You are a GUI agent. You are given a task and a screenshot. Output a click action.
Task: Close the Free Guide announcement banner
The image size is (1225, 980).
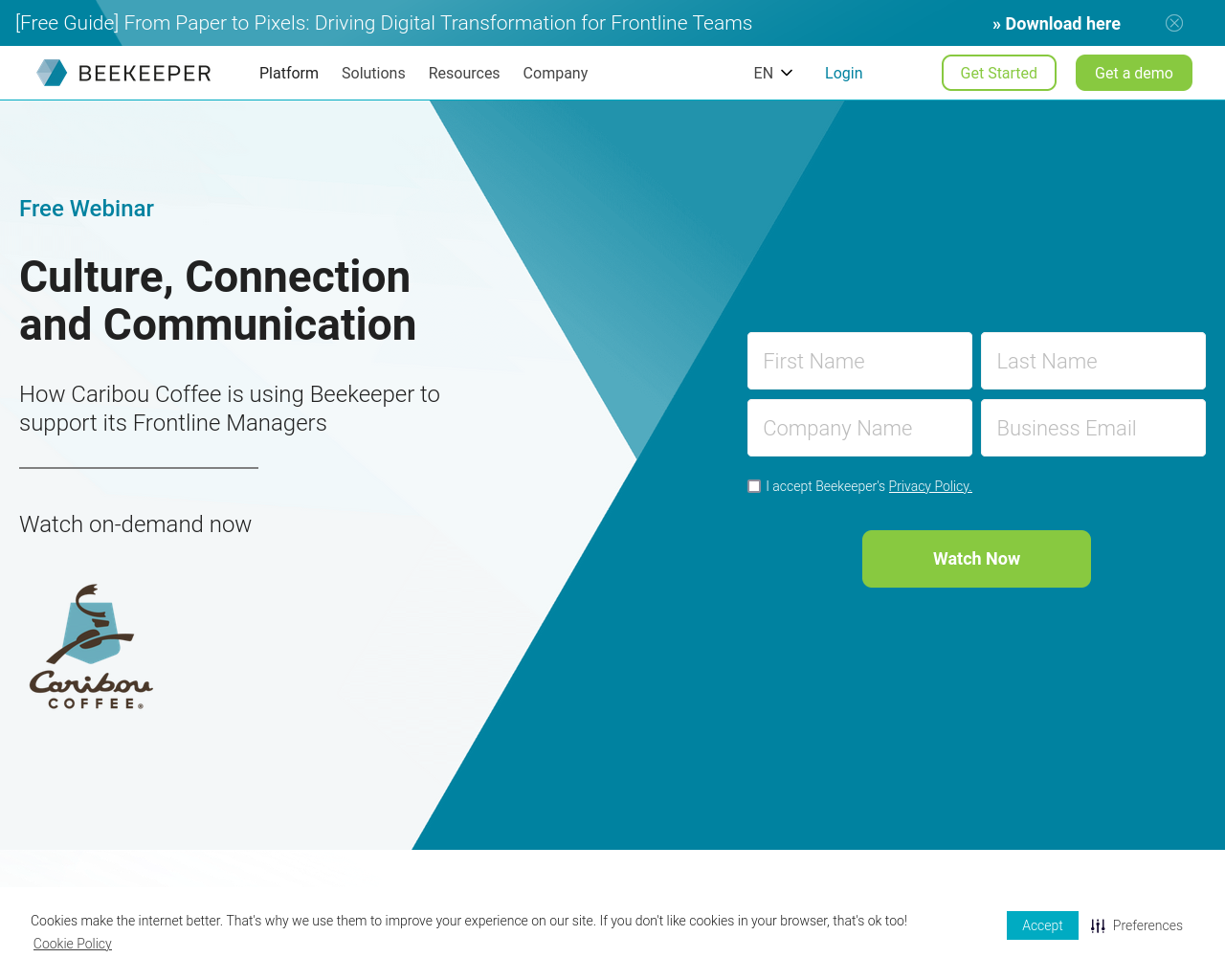pos(1174,23)
